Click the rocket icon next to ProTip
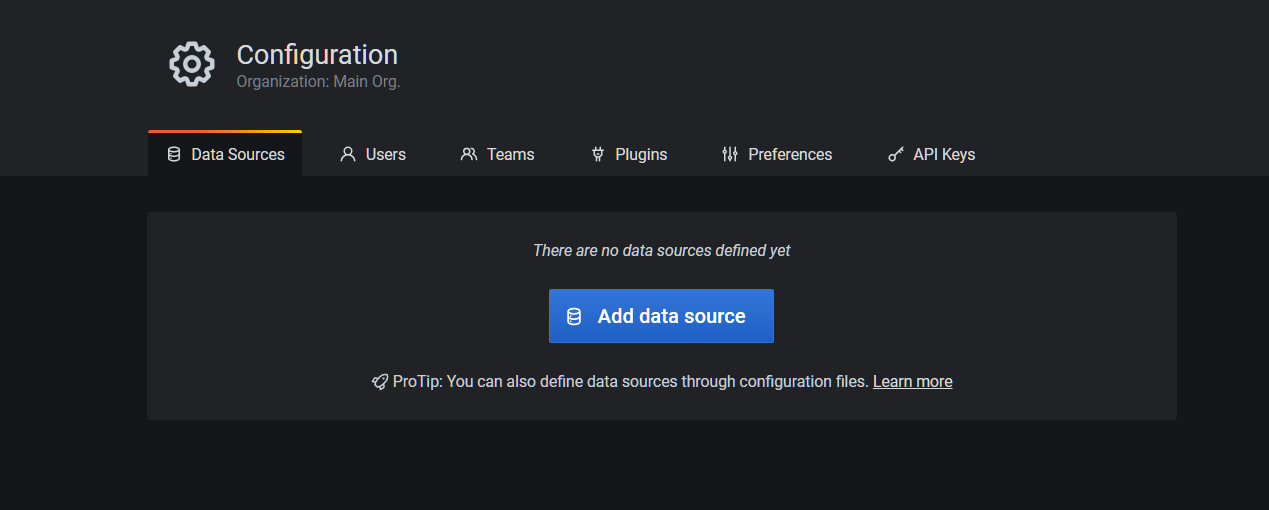 380,382
